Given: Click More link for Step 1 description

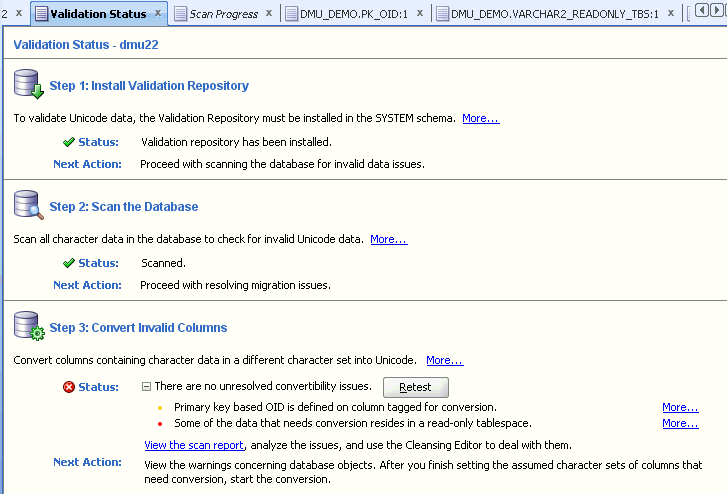Looking at the screenshot, I should tap(480, 118).
